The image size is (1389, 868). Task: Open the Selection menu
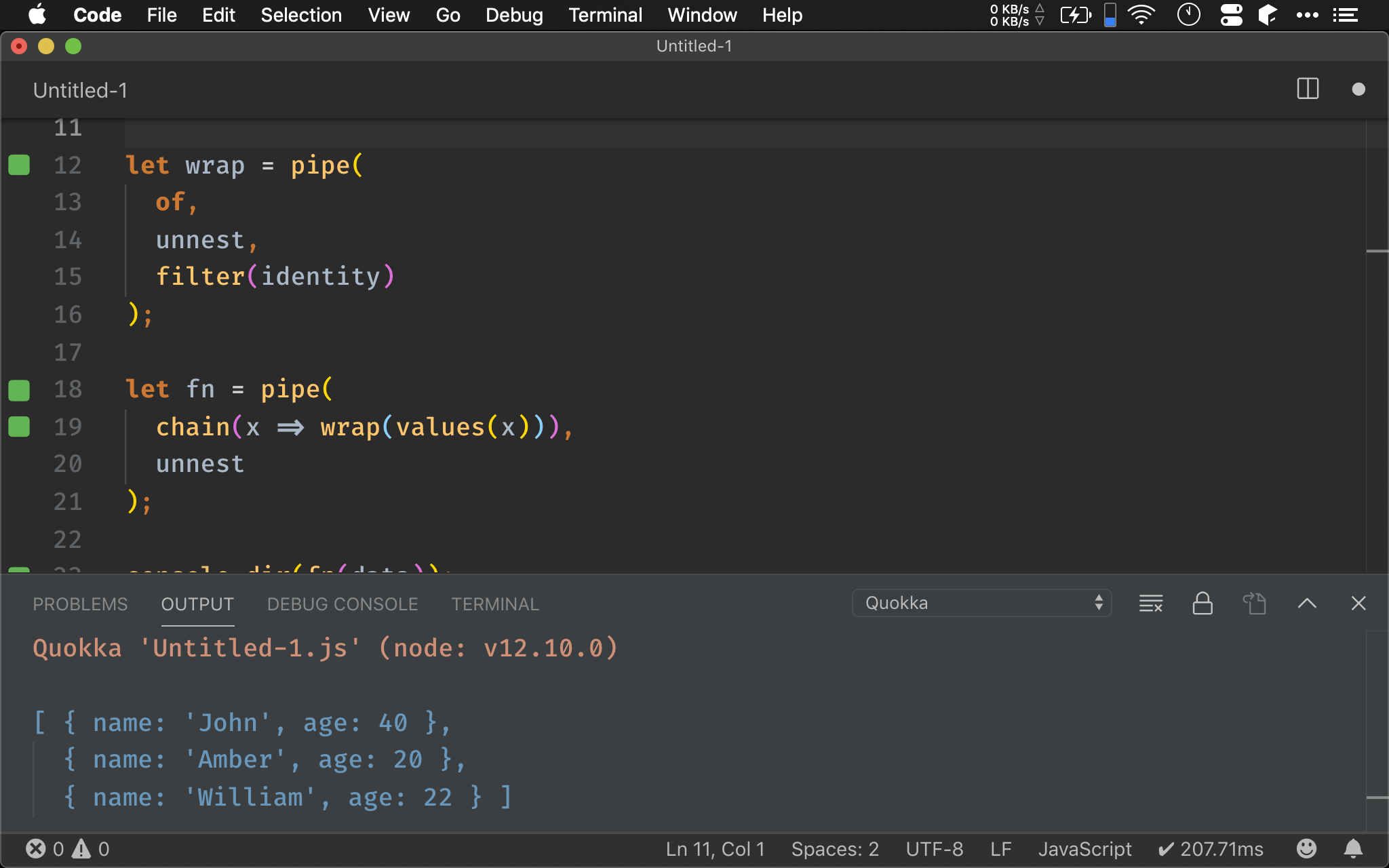pyautogui.click(x=301, y=15)
